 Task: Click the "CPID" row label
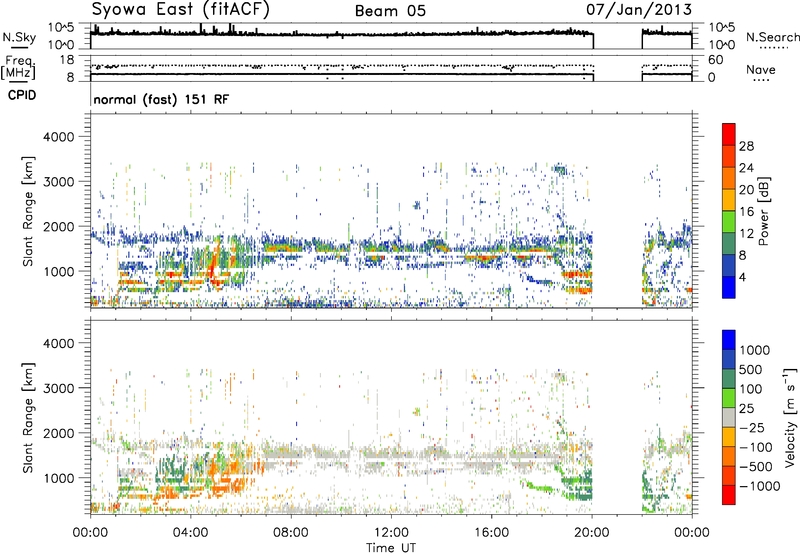22,95
